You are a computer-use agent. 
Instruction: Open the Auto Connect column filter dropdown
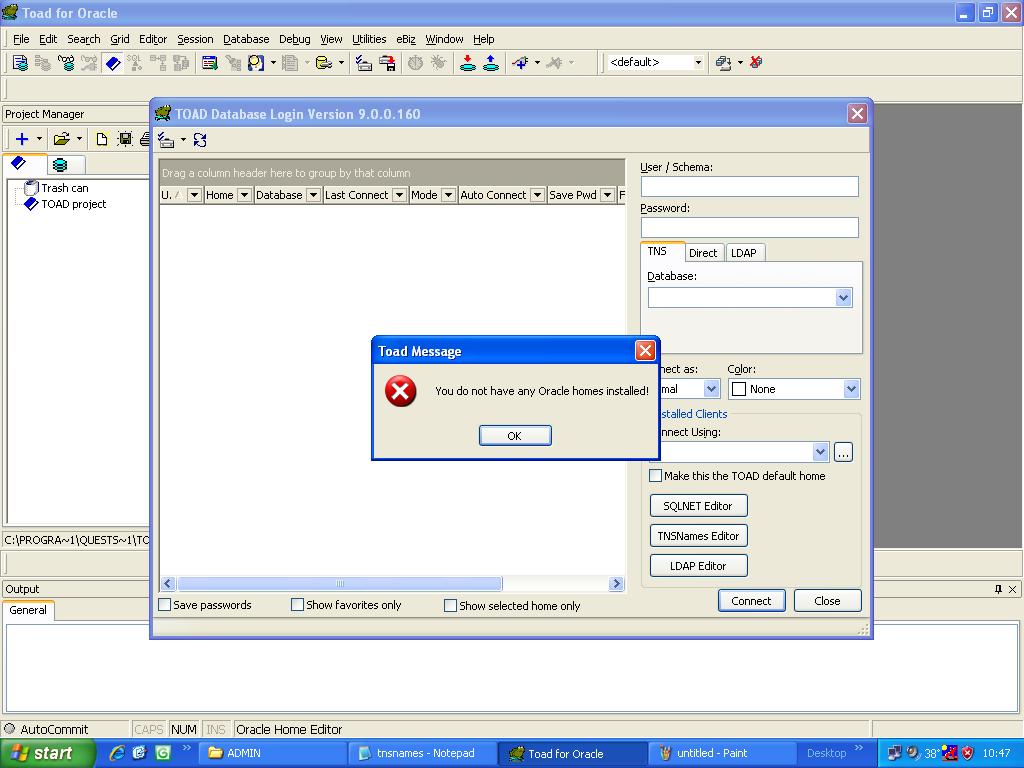click(x=537, y=195)
